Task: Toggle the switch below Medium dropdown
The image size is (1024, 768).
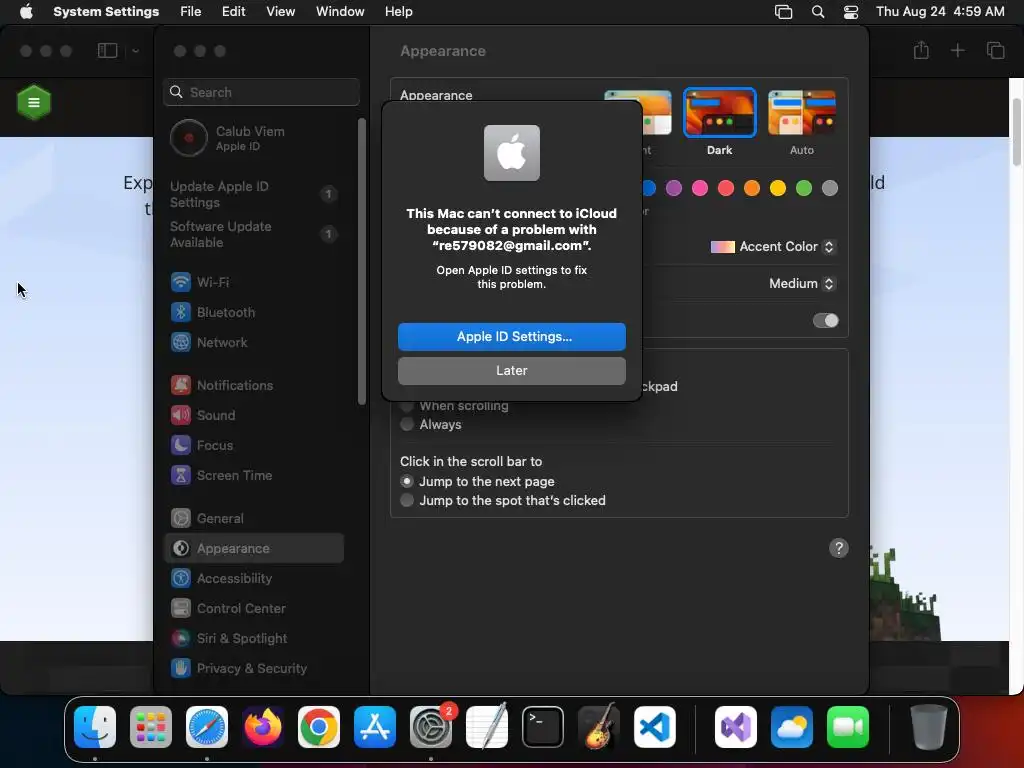Action: 825,321
